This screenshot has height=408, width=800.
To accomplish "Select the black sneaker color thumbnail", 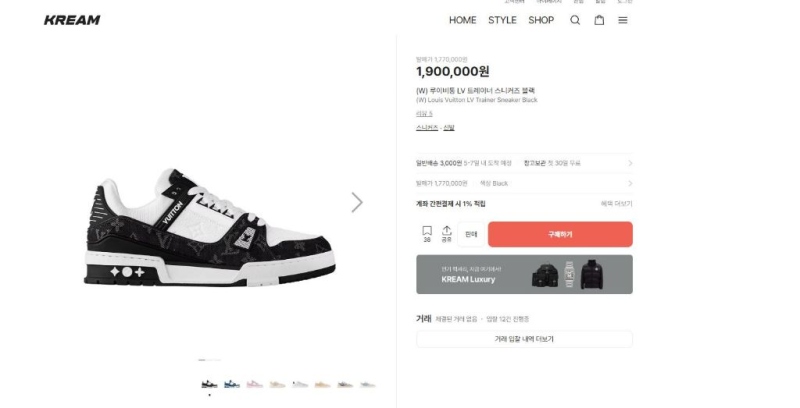I will tap(209, 384).
